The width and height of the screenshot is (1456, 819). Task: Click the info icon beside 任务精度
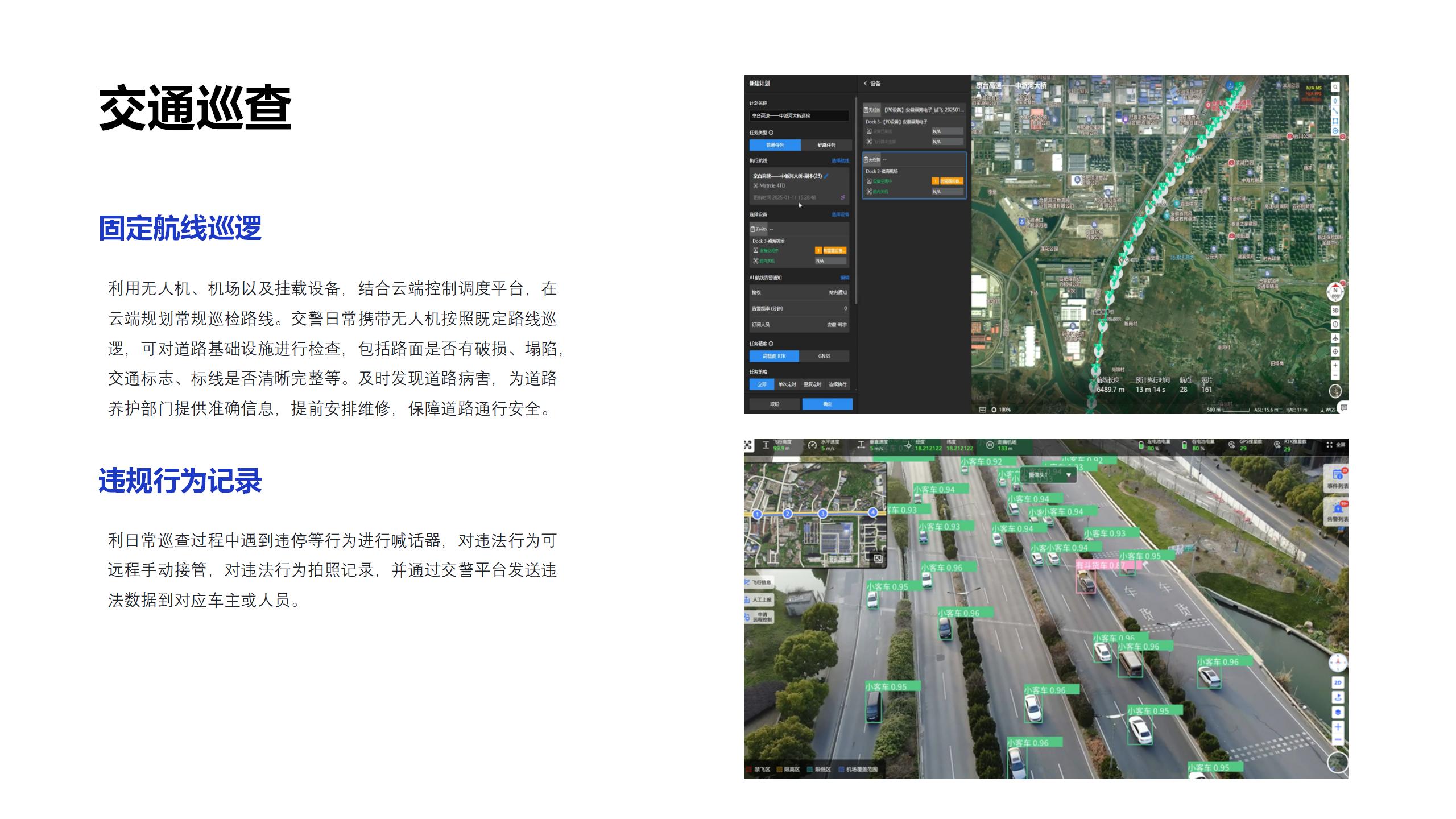(x=771, y=344)
